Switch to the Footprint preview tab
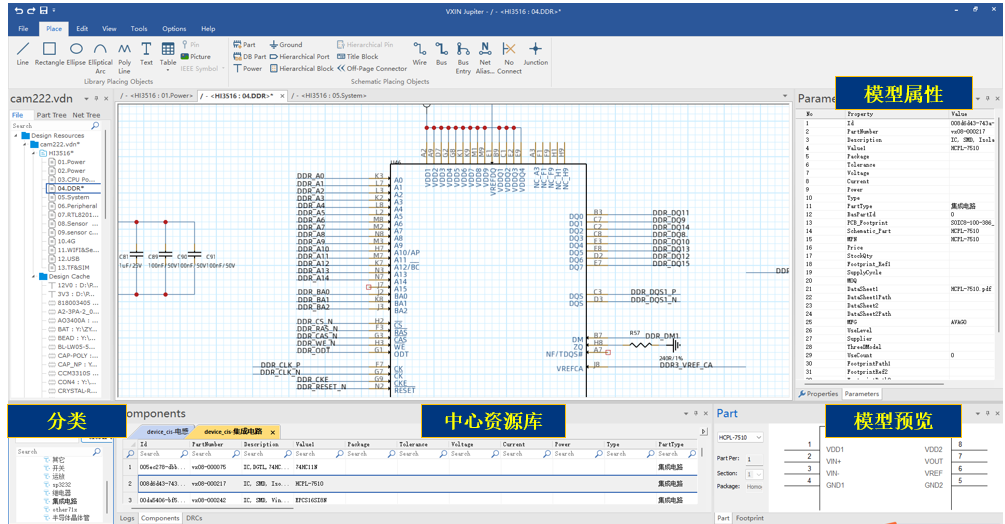Screen dimensions: 1005x524 pyautogui.click(x=749, y=518)
